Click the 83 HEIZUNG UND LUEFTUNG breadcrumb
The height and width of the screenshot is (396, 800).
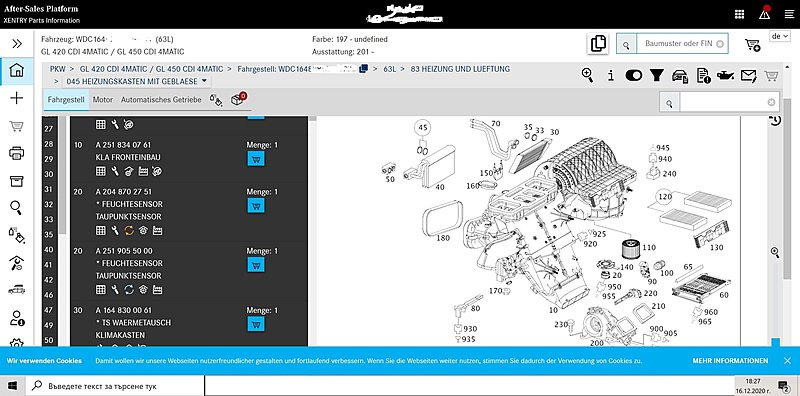(x=460, y=69)
